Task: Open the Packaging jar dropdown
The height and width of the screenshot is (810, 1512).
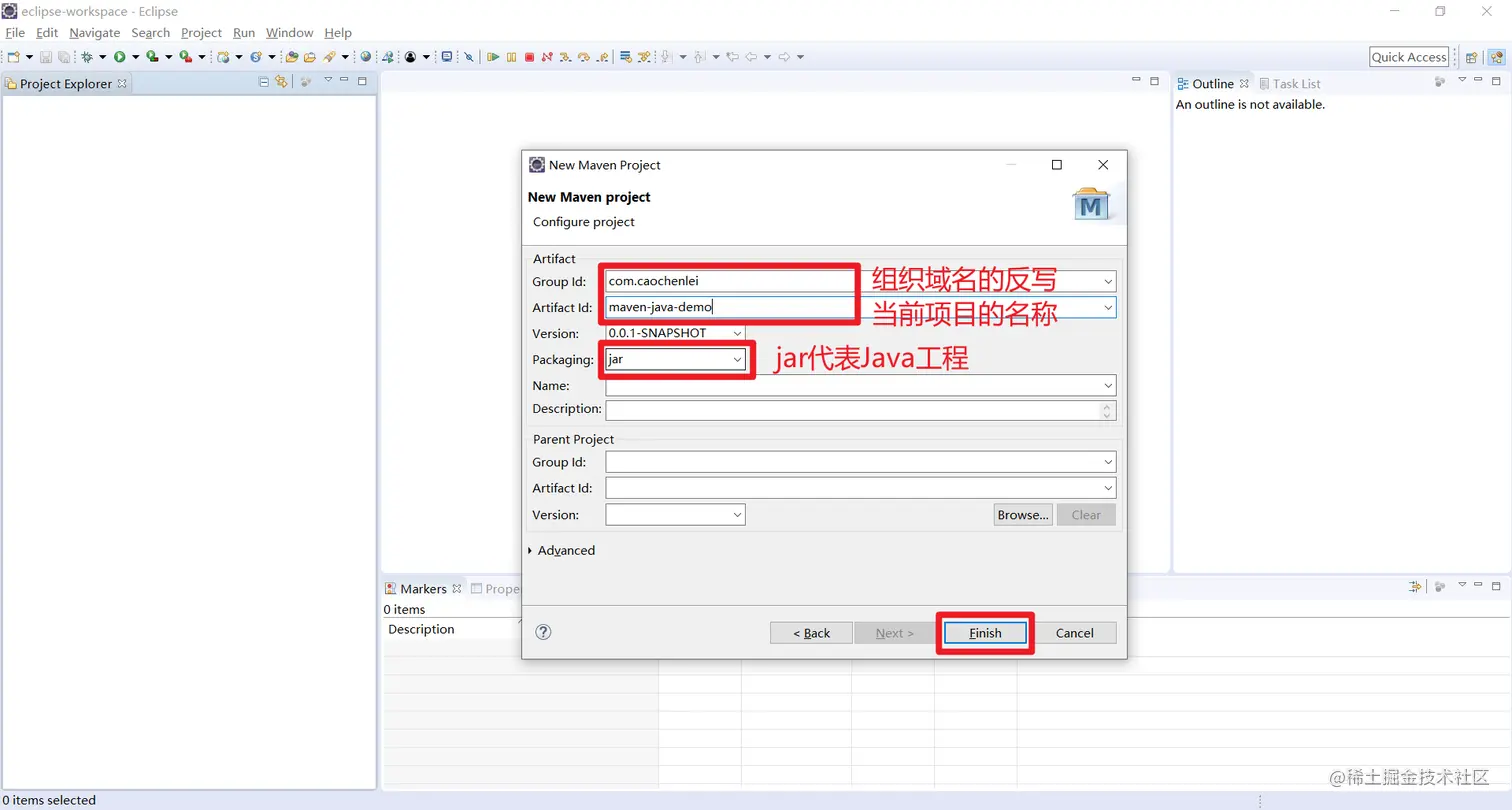Action: tap(737, 359)
